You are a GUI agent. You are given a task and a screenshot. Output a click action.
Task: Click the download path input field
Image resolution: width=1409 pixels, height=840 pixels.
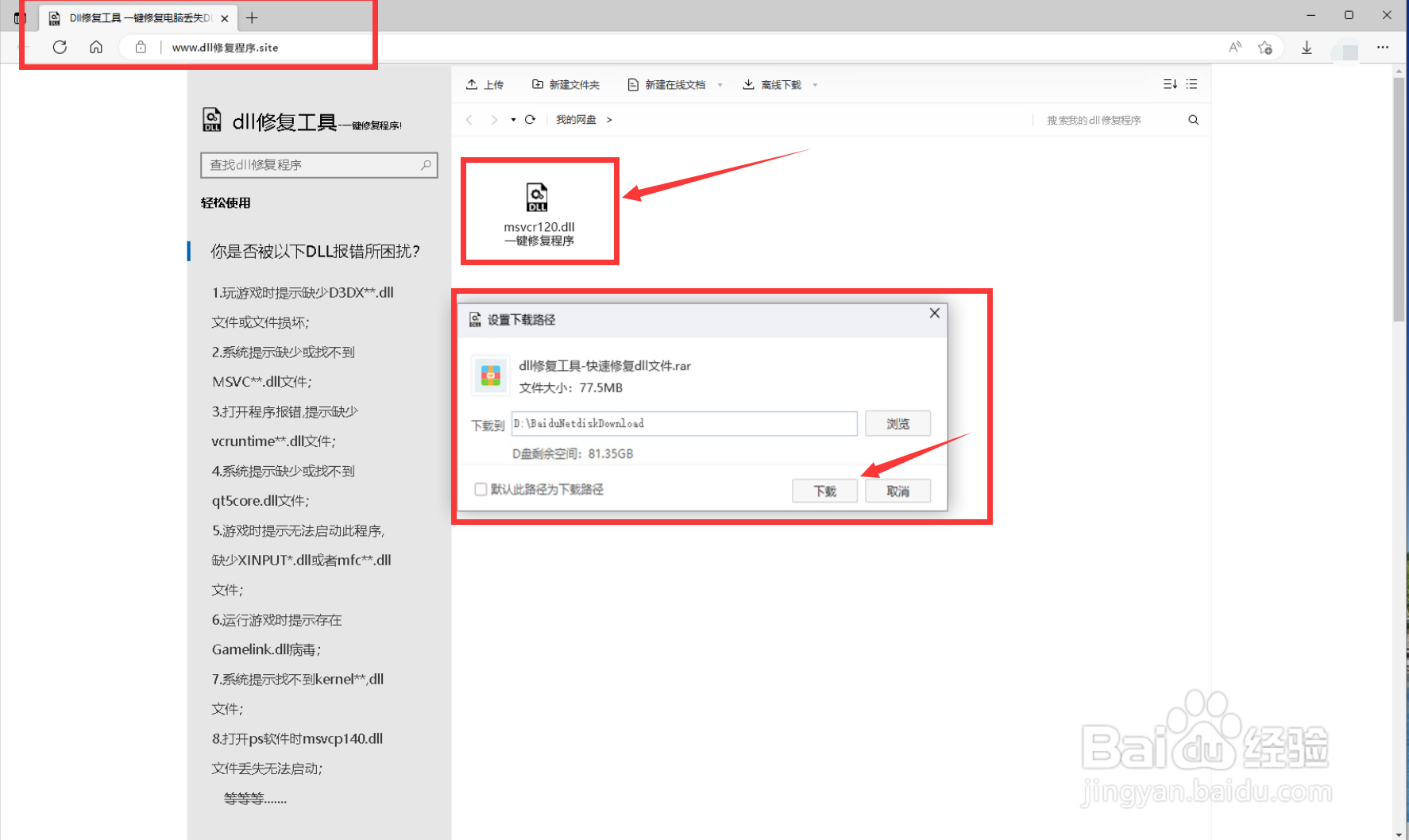tap(684, 424)
